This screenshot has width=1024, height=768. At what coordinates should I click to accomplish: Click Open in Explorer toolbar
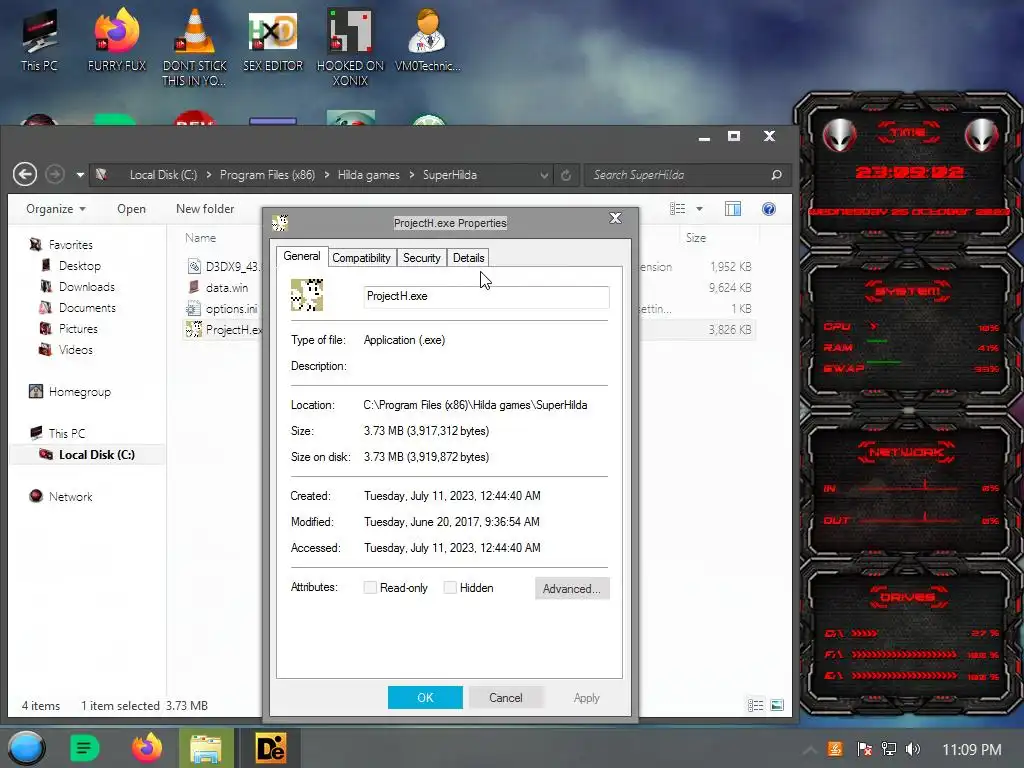pos(131,209)
